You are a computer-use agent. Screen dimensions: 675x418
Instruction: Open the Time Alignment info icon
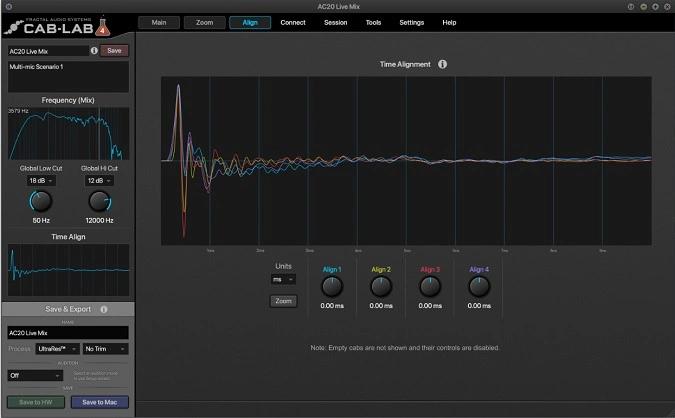tap(443, 64)
